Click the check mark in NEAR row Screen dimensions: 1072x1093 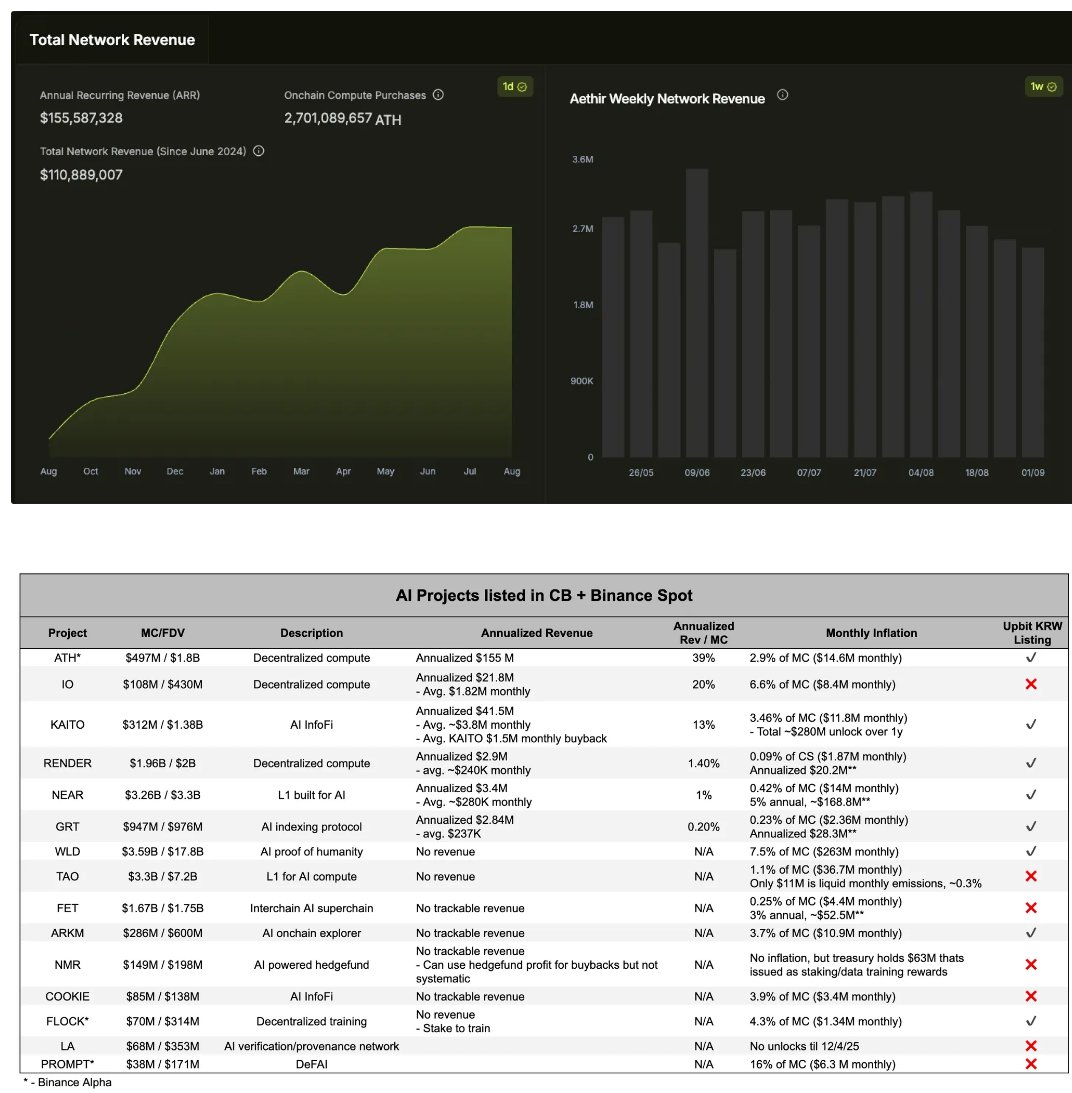coord(1032,794)
